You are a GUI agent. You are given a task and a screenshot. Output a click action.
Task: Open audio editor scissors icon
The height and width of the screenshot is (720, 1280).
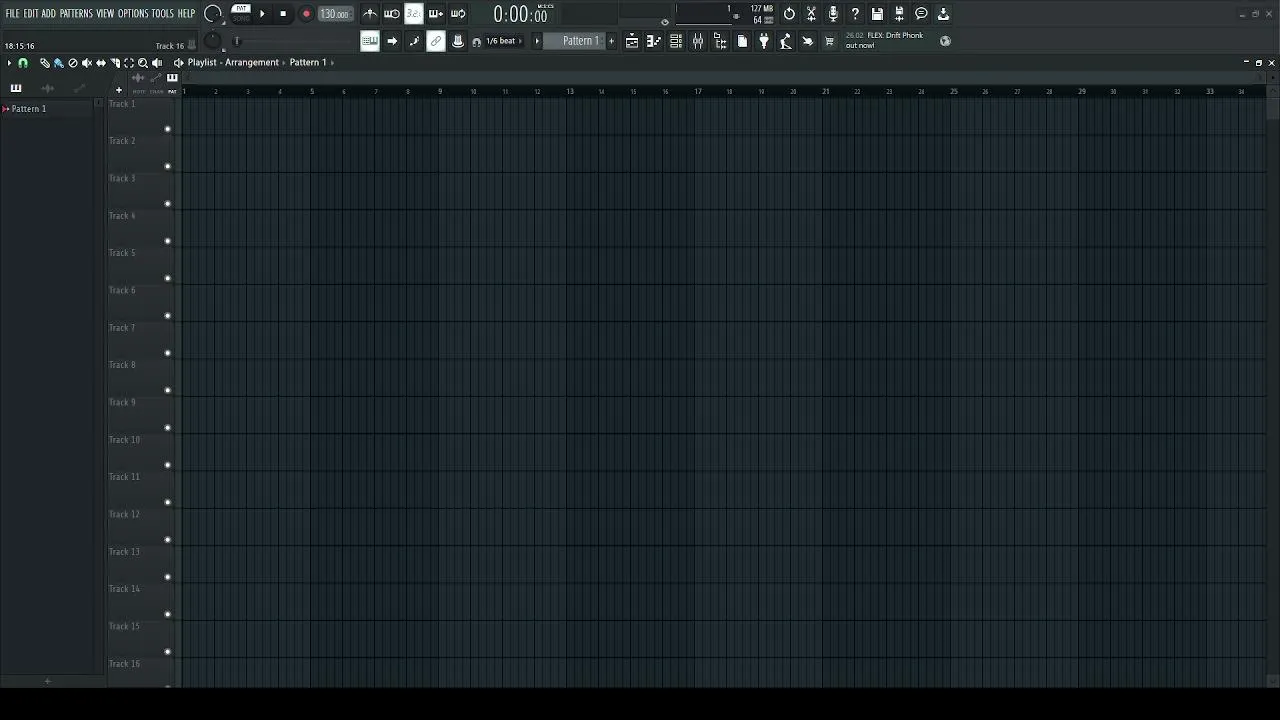pos(811,14)
